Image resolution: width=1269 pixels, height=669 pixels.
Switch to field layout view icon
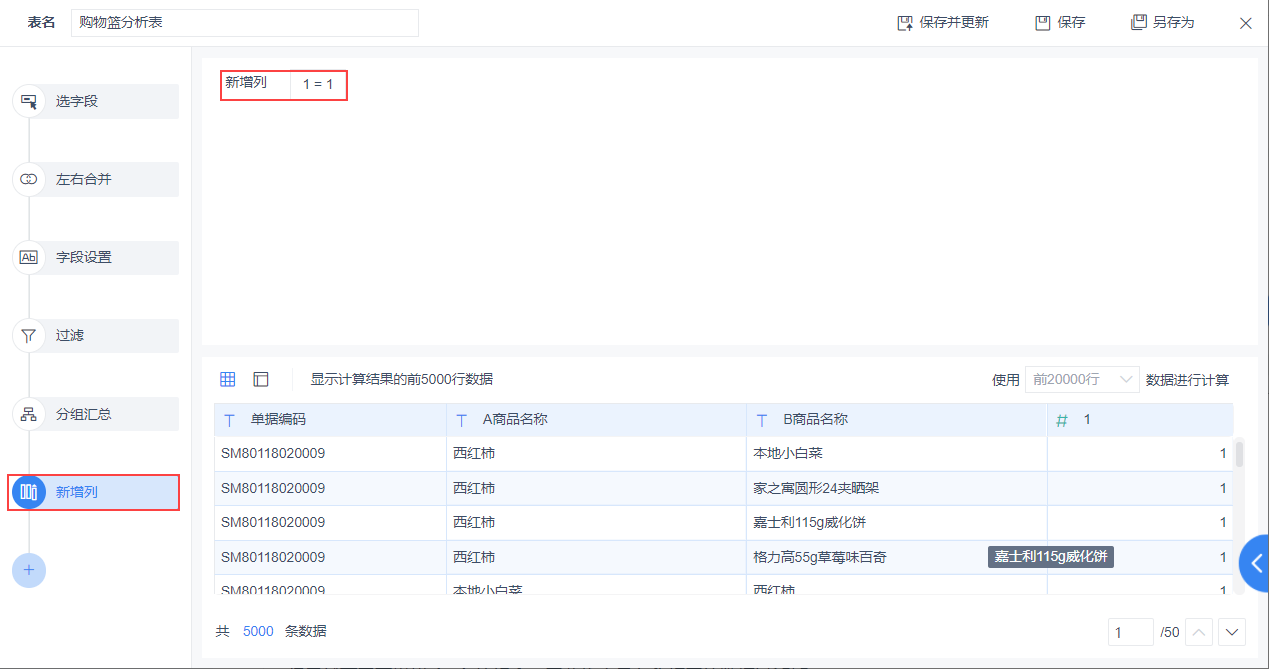261,379
